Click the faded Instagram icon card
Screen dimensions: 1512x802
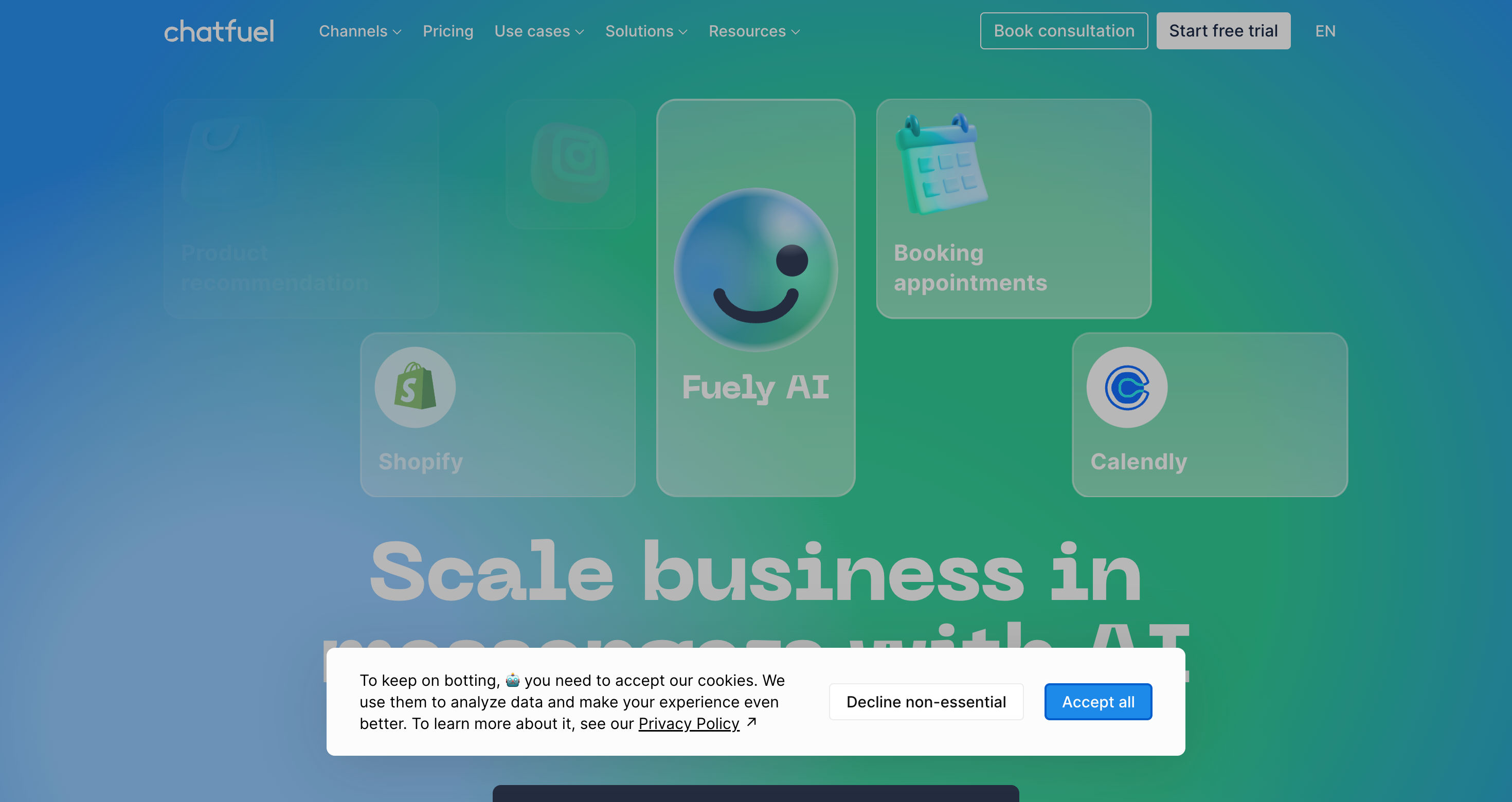point(571,163)
